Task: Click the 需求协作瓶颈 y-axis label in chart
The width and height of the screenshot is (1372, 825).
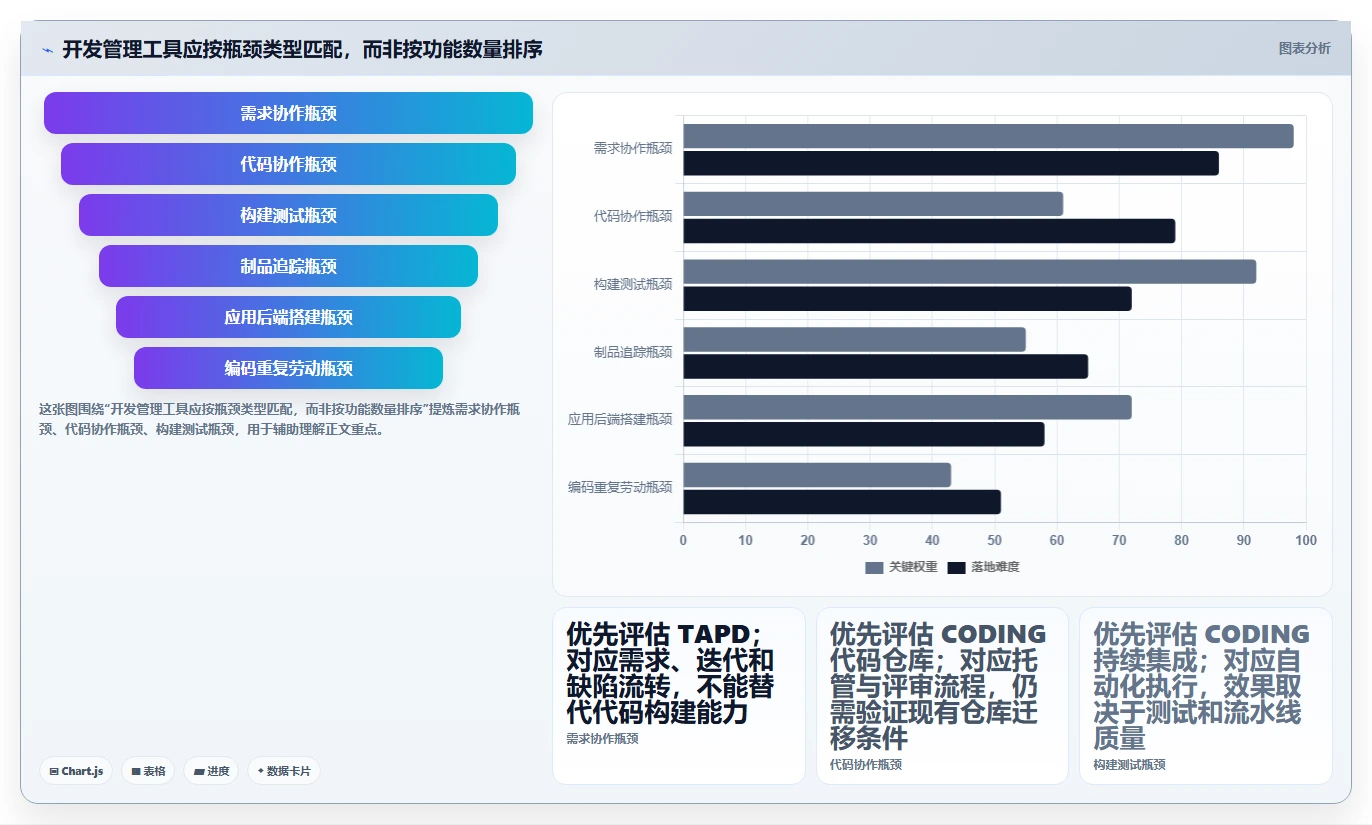Action: pos(633,148)
